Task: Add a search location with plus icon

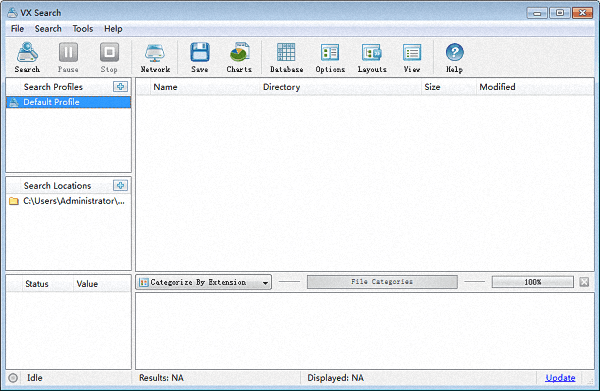Action: point(121,186)
